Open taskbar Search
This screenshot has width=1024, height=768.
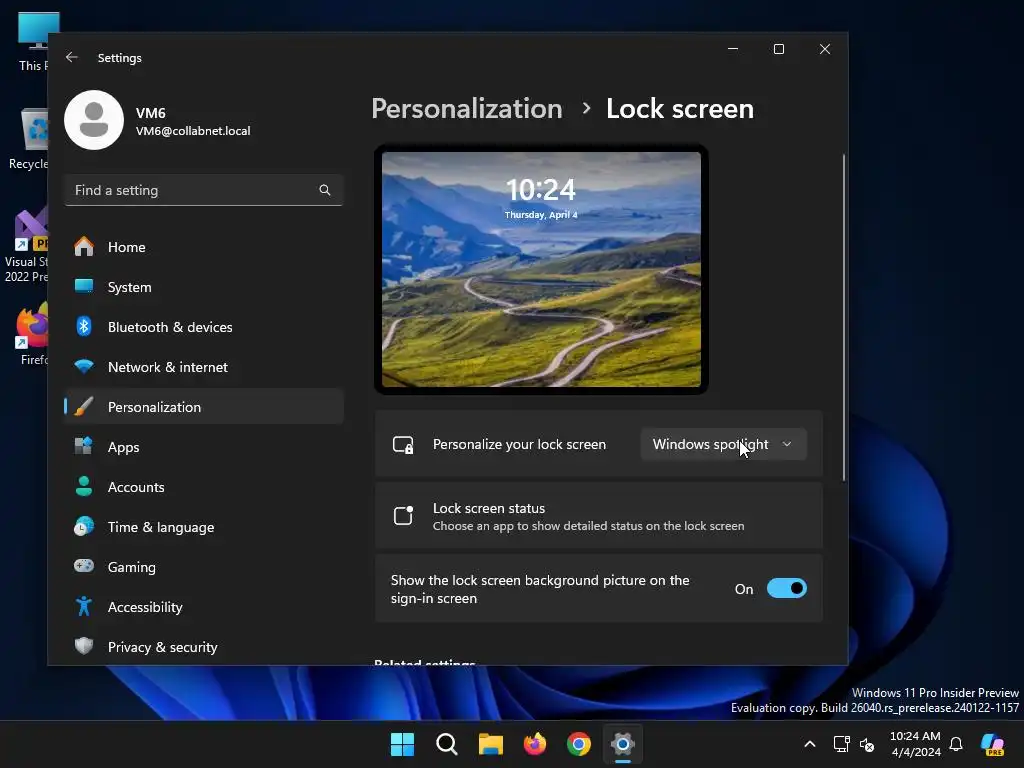pyautogui.click(x=447, y=744)
